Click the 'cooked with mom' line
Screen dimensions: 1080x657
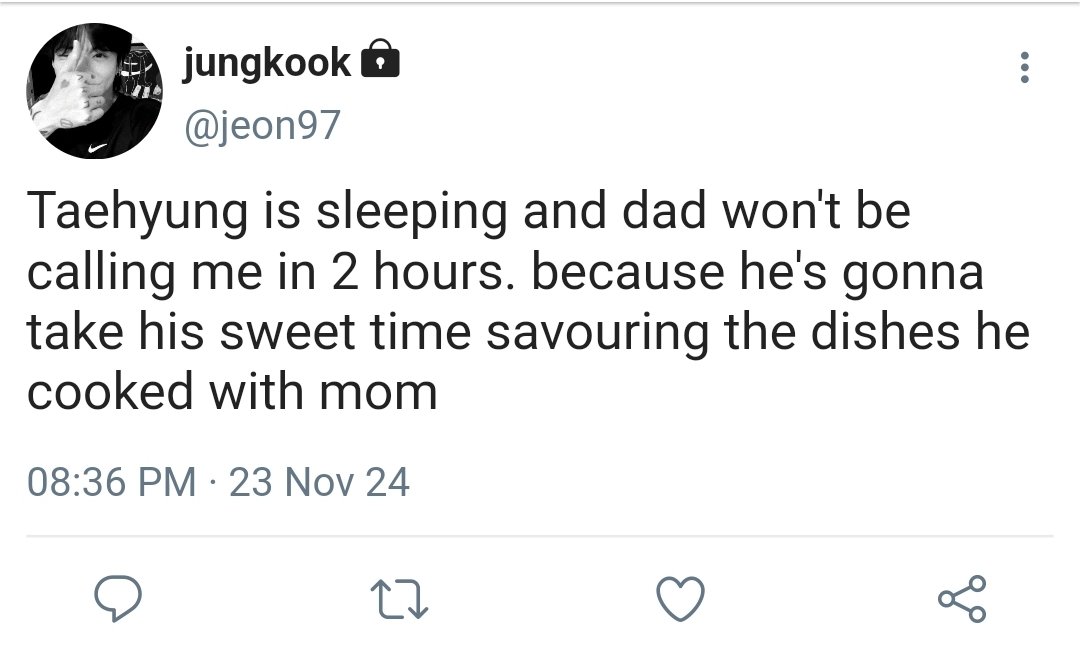[232, 392]
